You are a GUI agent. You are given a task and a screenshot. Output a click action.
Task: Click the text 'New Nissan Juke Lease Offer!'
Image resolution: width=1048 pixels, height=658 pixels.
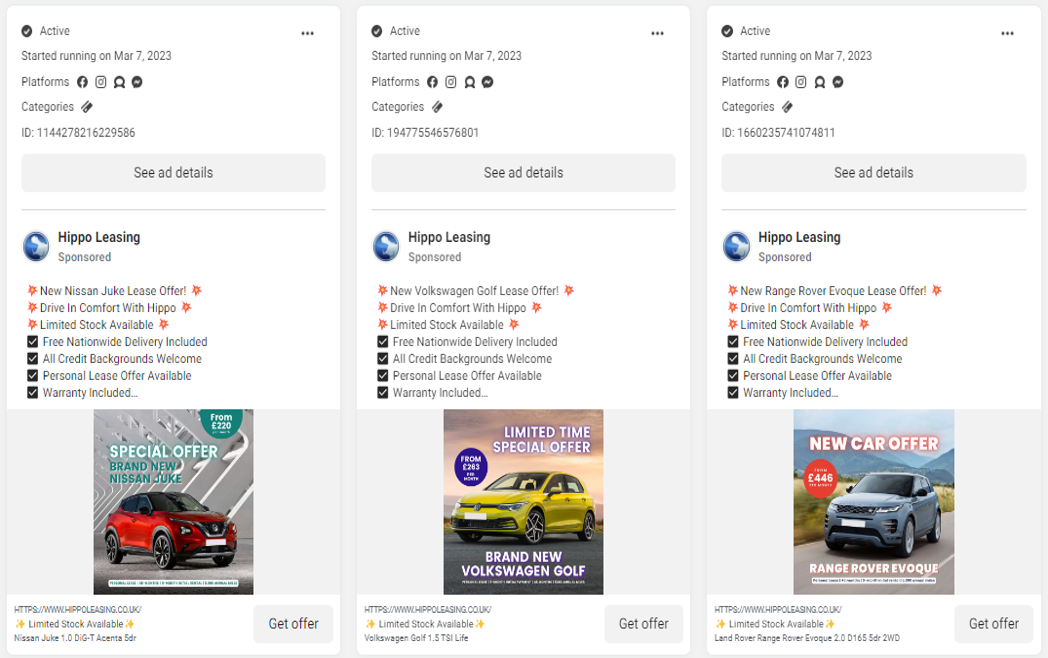coord(113,291)
